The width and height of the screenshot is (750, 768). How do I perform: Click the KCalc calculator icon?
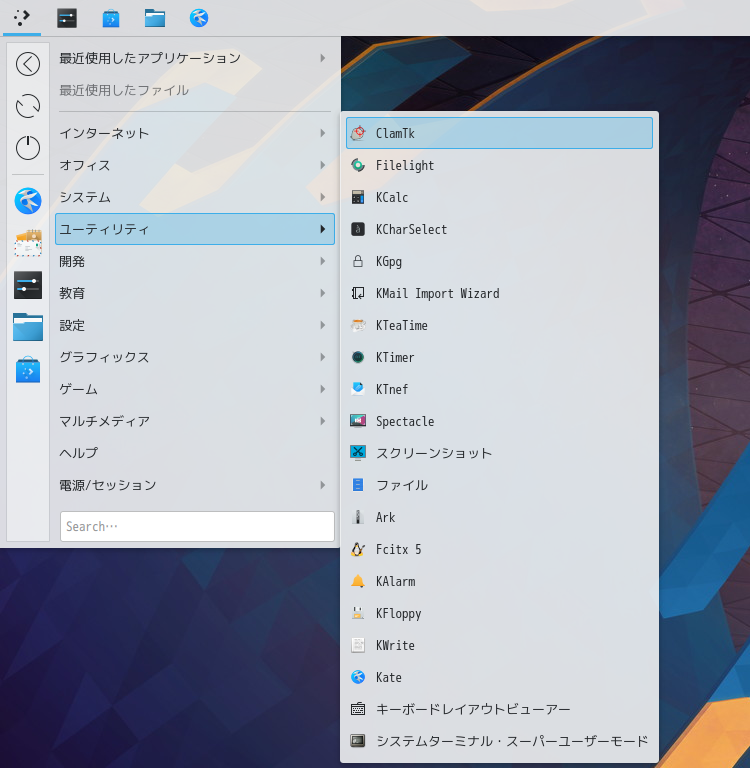(358, 197)
